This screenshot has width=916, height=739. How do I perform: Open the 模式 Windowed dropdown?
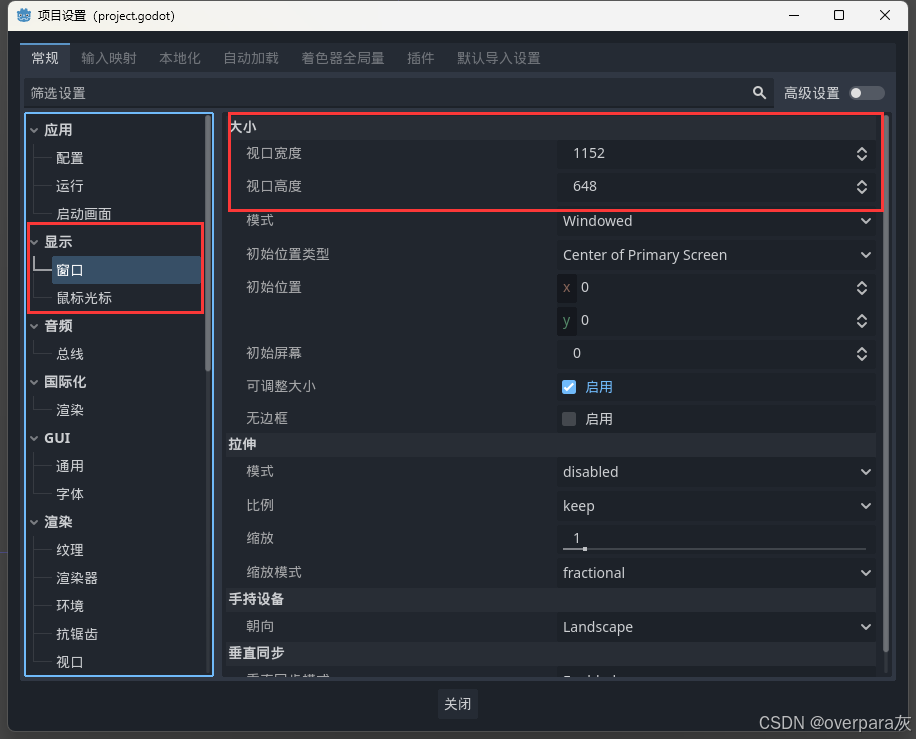(x=716, y=221)
